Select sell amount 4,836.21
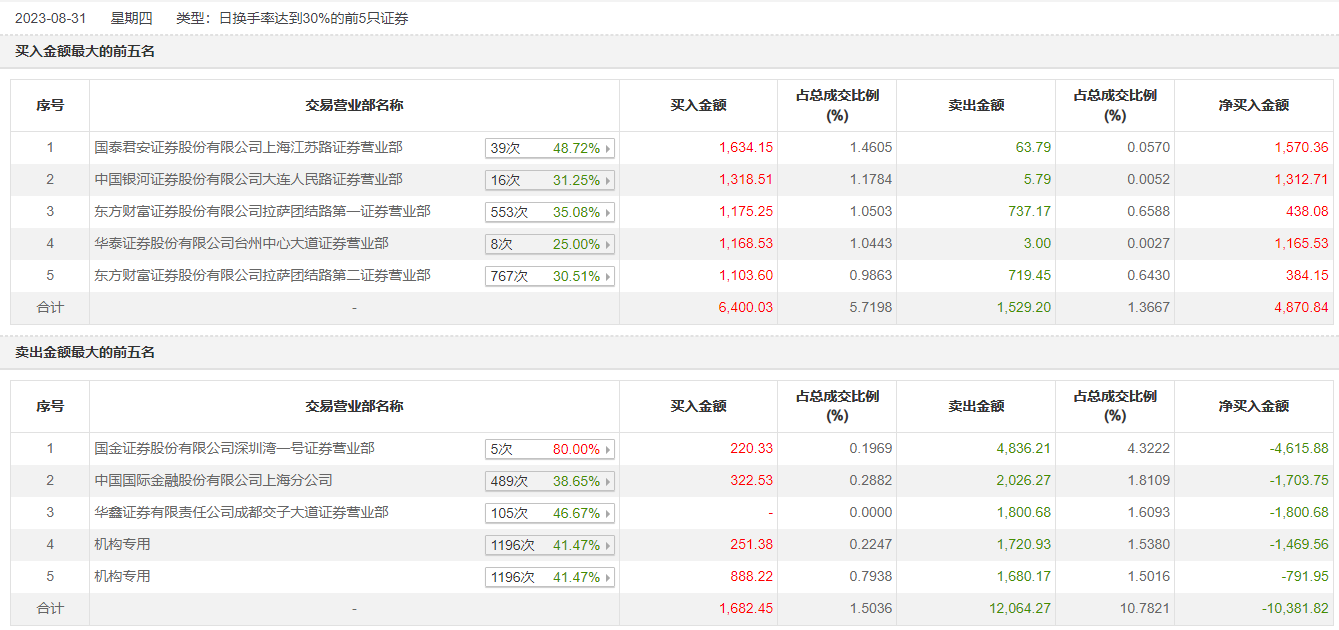Viewport: 1339px width, 630px height. coord(1023,449)
